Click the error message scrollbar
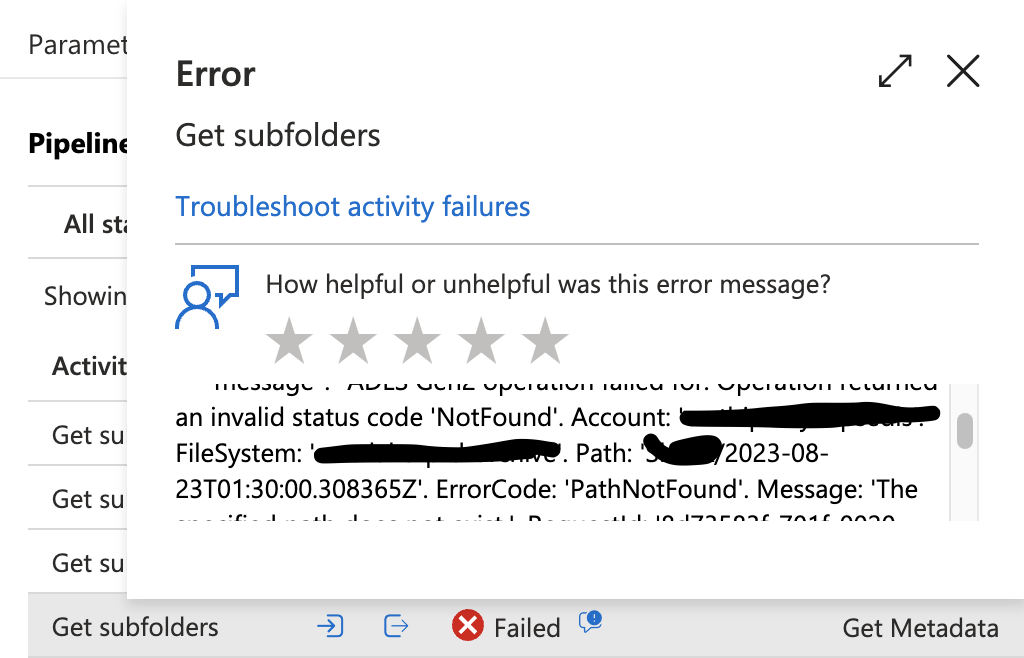This screenshot has height=658, width=1024. pos(963,433)
